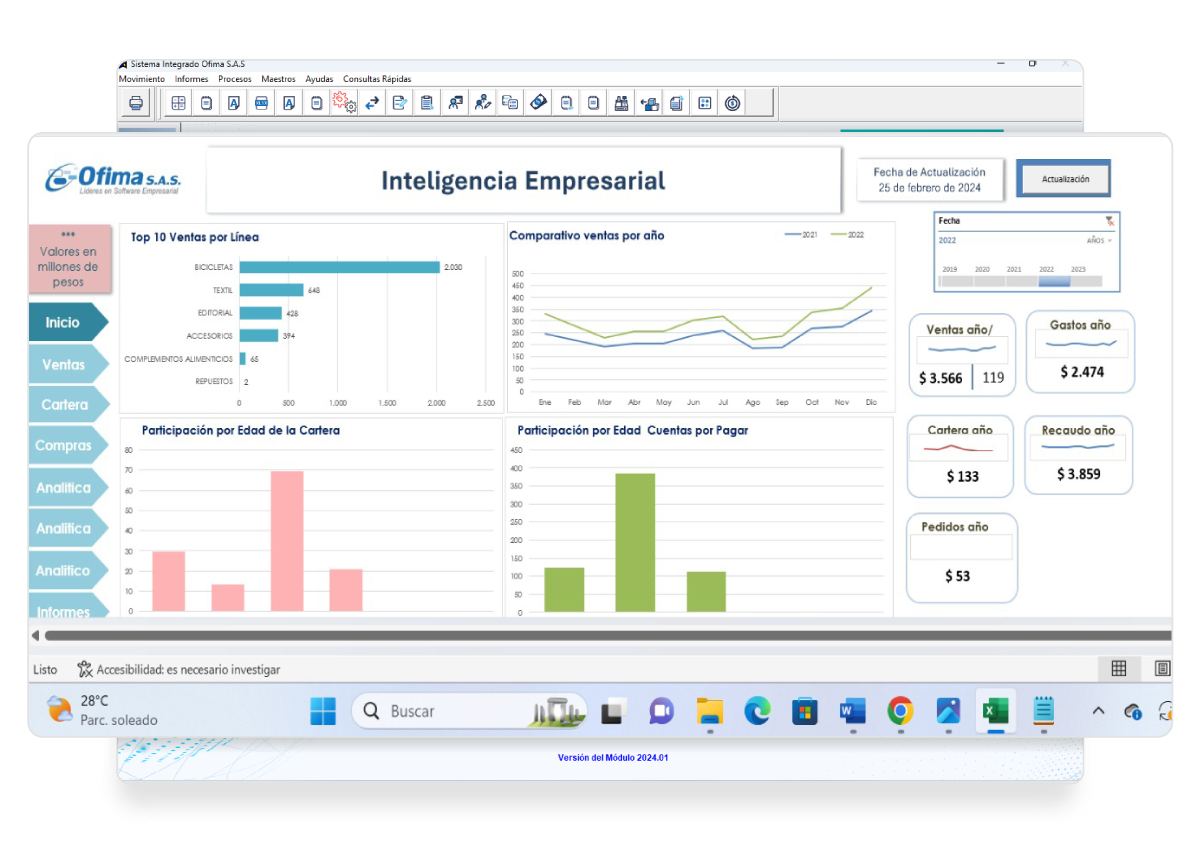Click the circular dial icon in toolbar
Viewport: 1201px width, 866px height.
[x=732, y=103]
